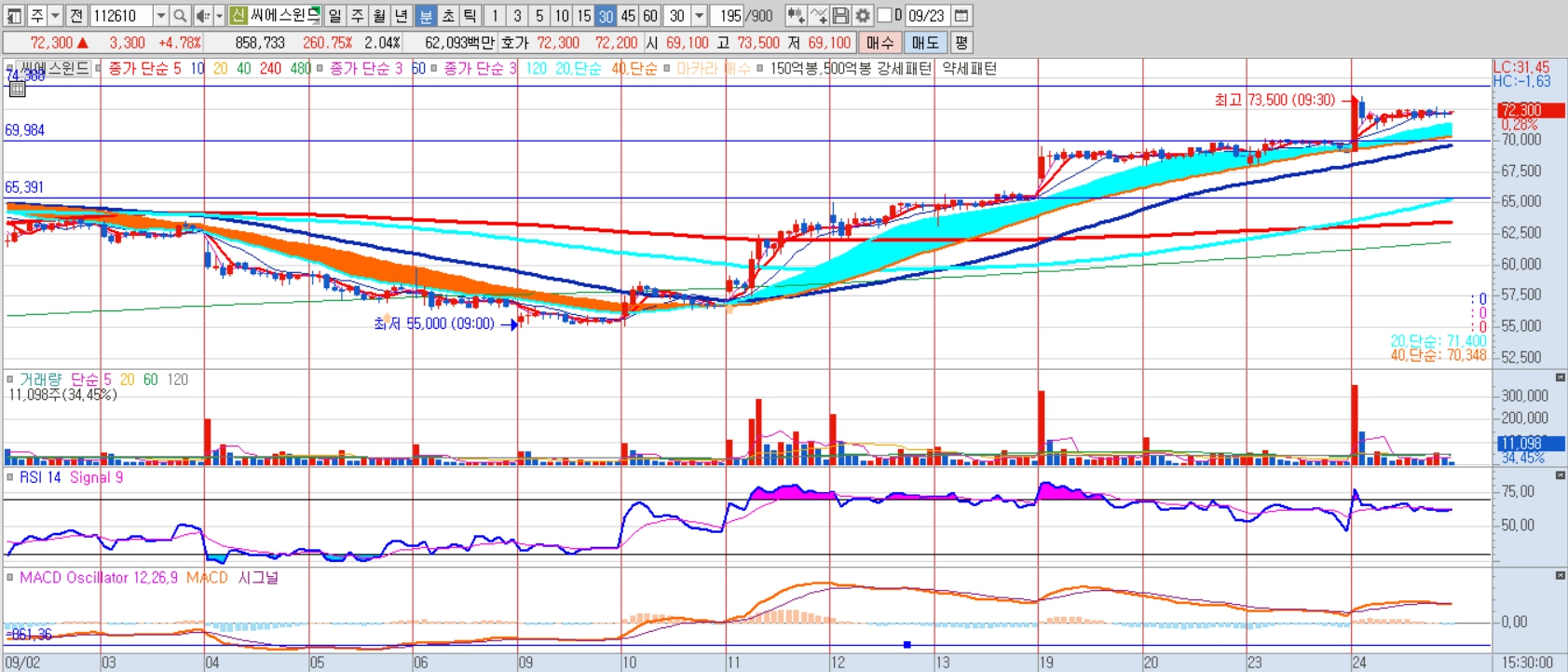
Task: Click current price tag 72,300 on axis
Action: 1531,110
